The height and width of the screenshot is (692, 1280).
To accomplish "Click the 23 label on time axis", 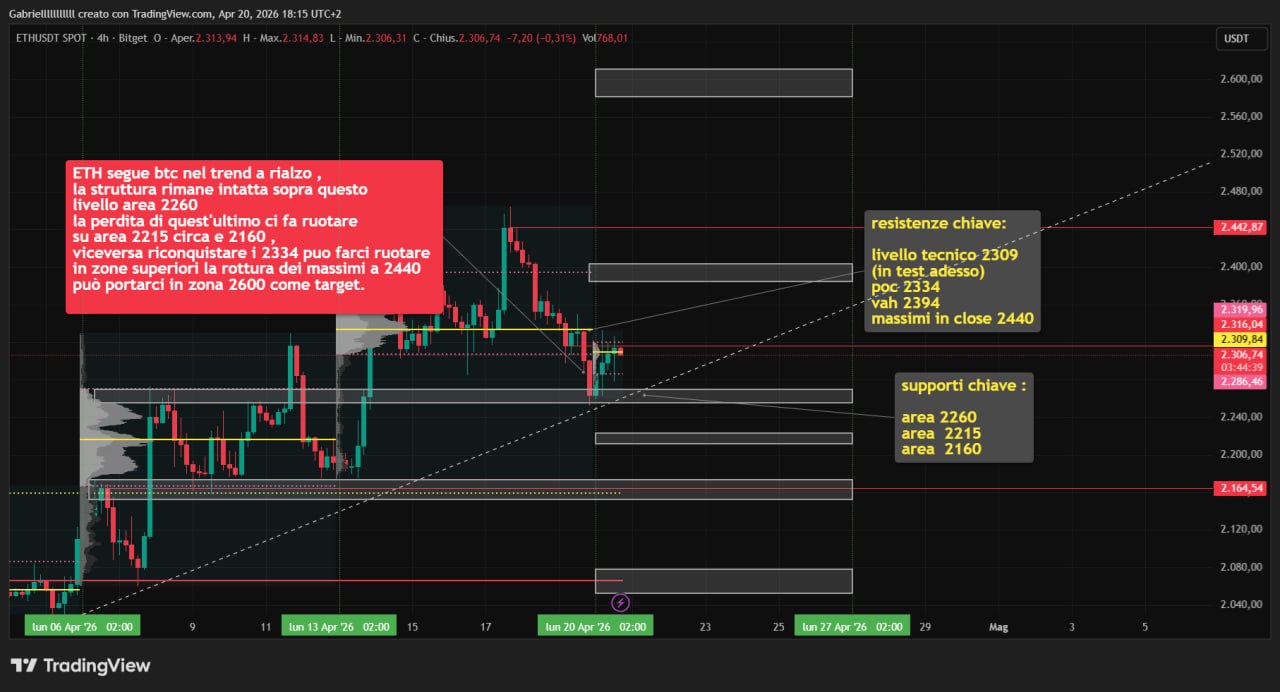I will click(x=705, y=627).
